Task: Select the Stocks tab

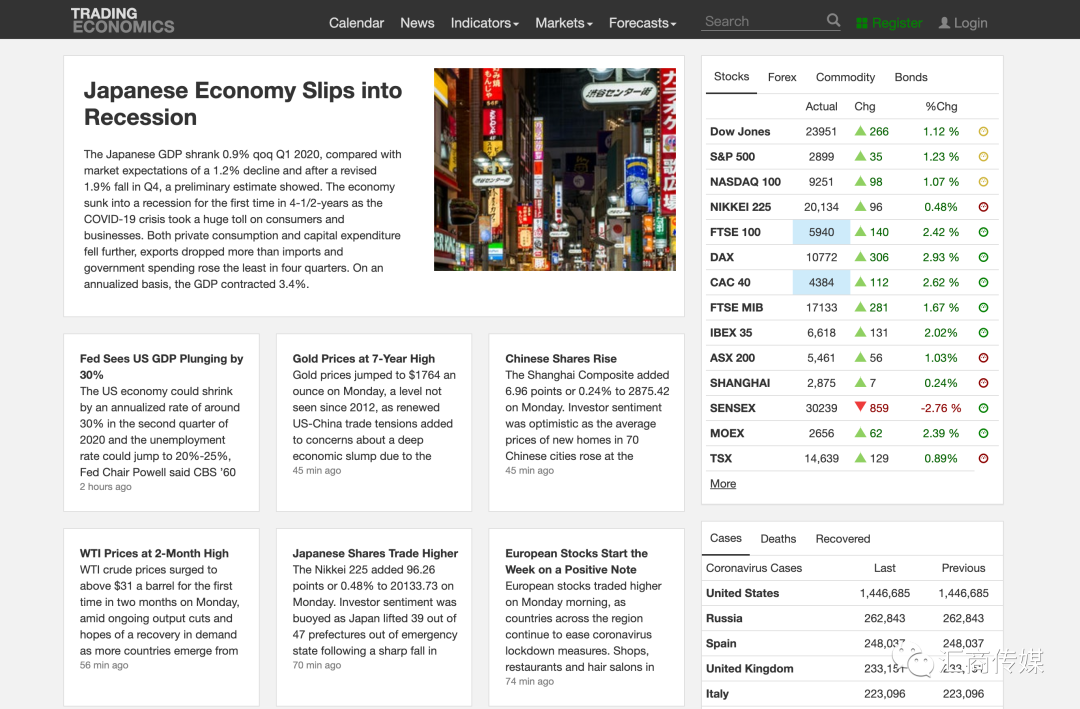Action: [x=731, y=76]
